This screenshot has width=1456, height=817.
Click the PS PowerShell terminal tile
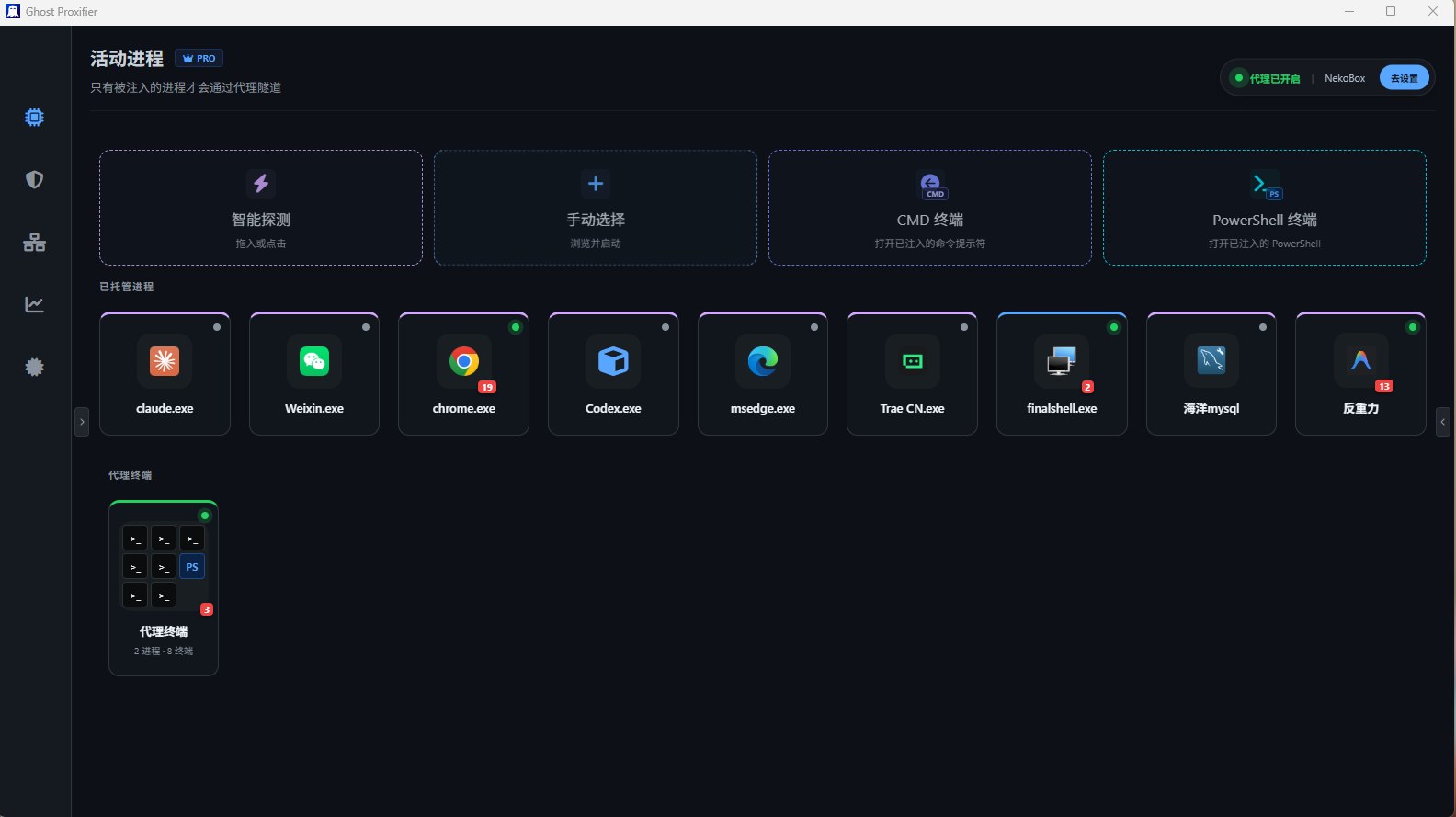[x=192, y=567]
